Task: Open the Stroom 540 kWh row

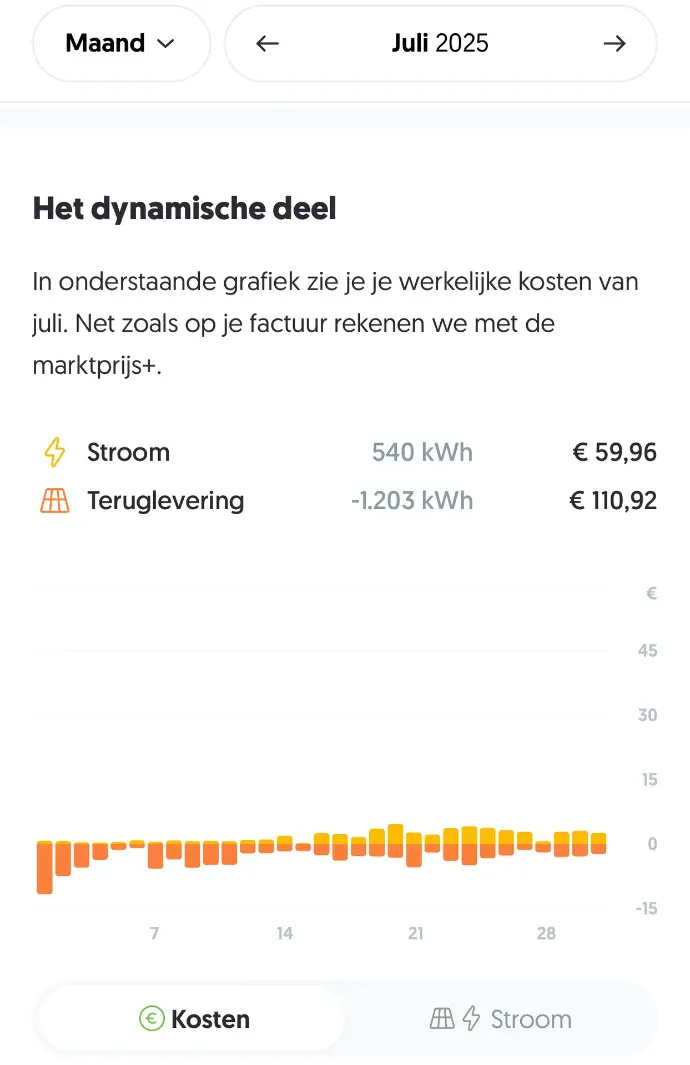Action: [x=345, y=452]
